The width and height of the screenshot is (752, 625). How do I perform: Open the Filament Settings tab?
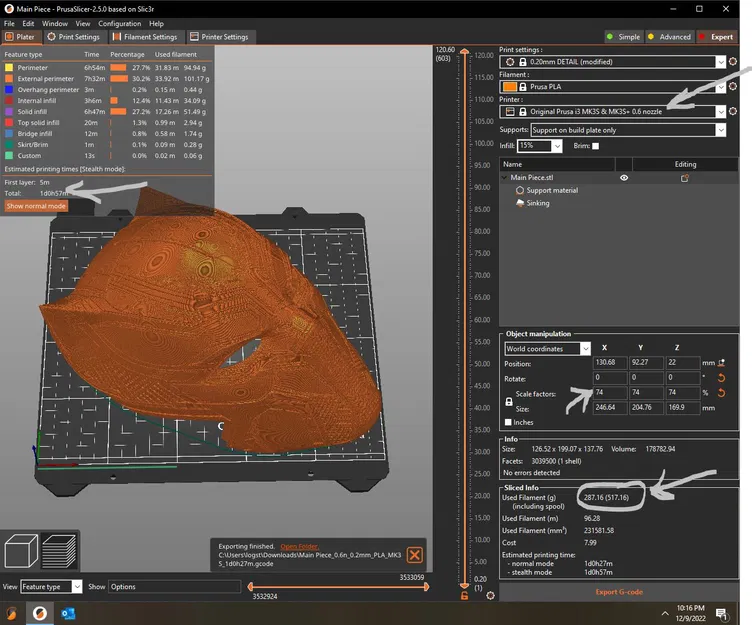point(144,37)
